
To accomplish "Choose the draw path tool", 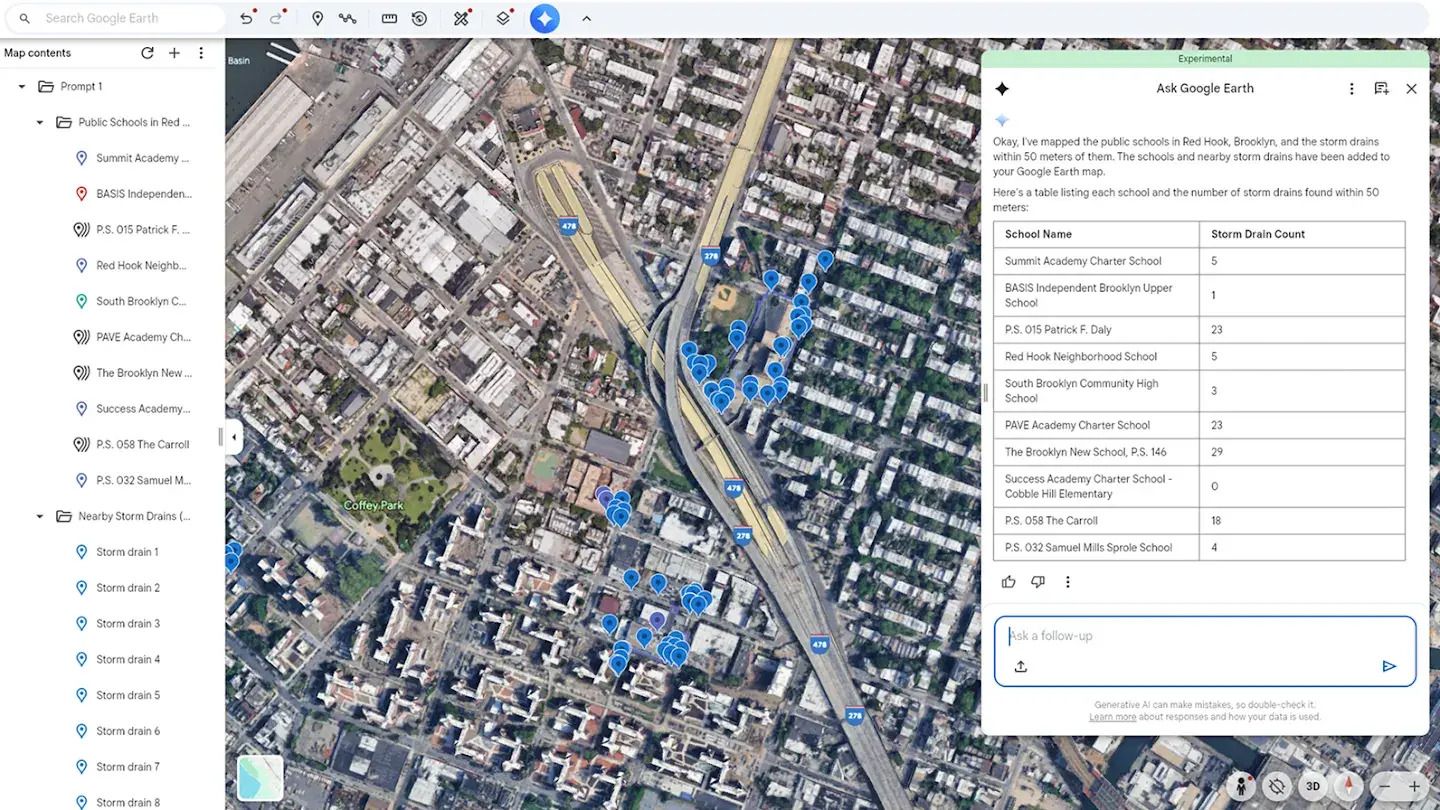I will [348, 18].
